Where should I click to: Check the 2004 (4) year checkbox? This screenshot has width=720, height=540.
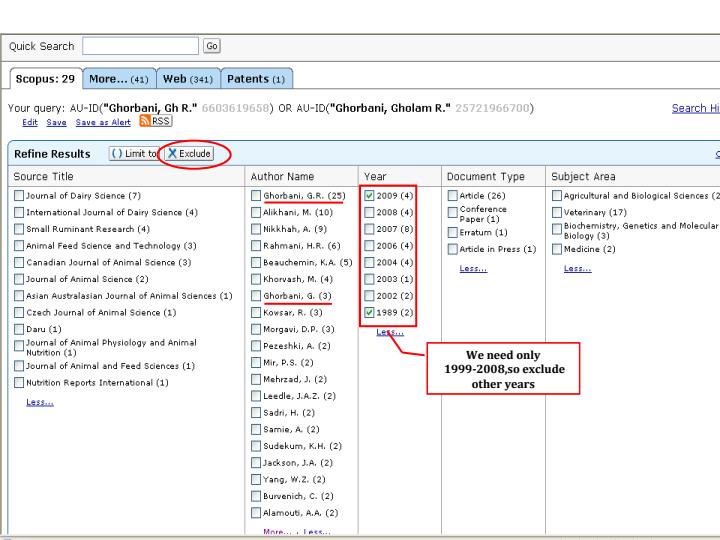[369, 262]
